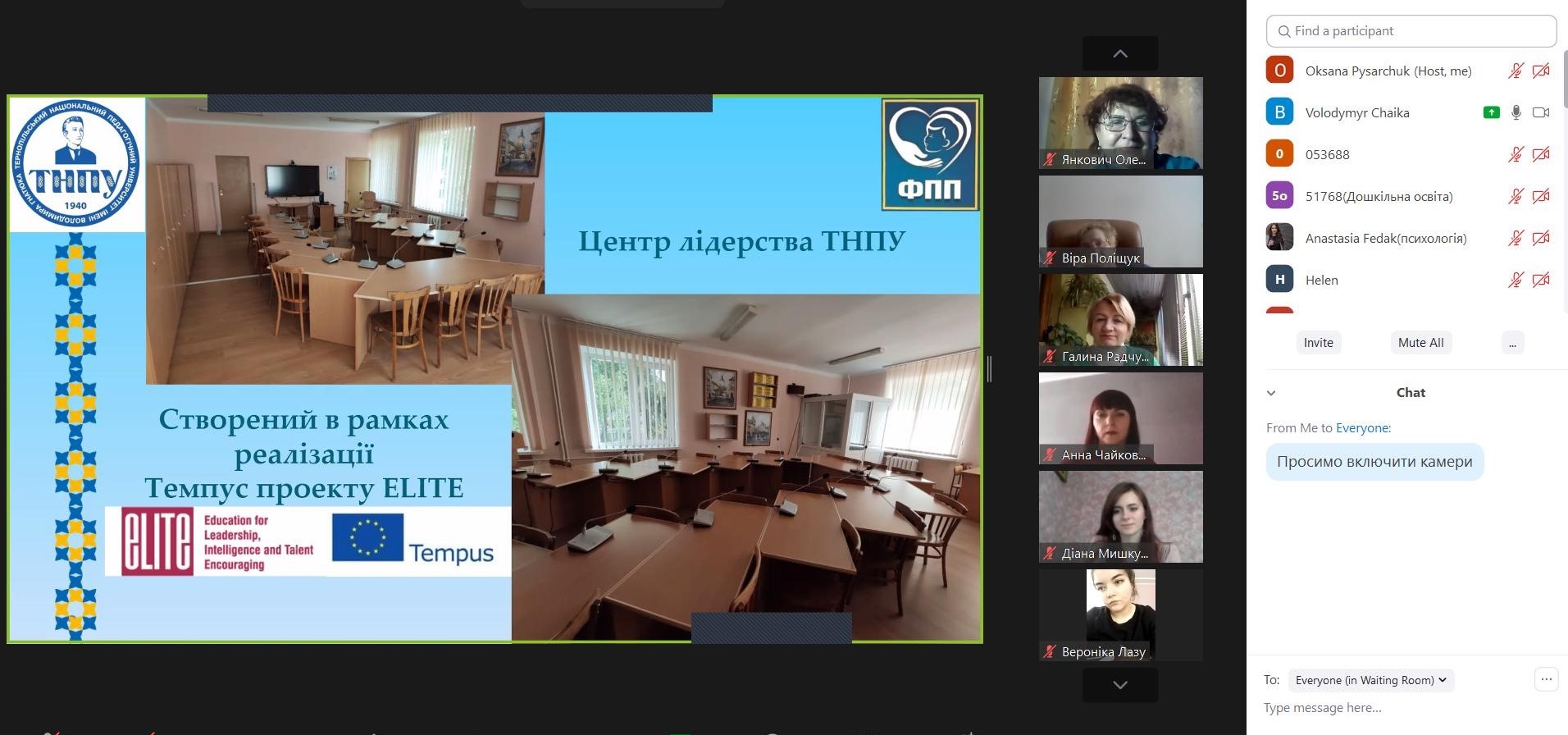1568x735 pixels.
Task: Click the muted microphone icon for Helen
Action: 1516,280
